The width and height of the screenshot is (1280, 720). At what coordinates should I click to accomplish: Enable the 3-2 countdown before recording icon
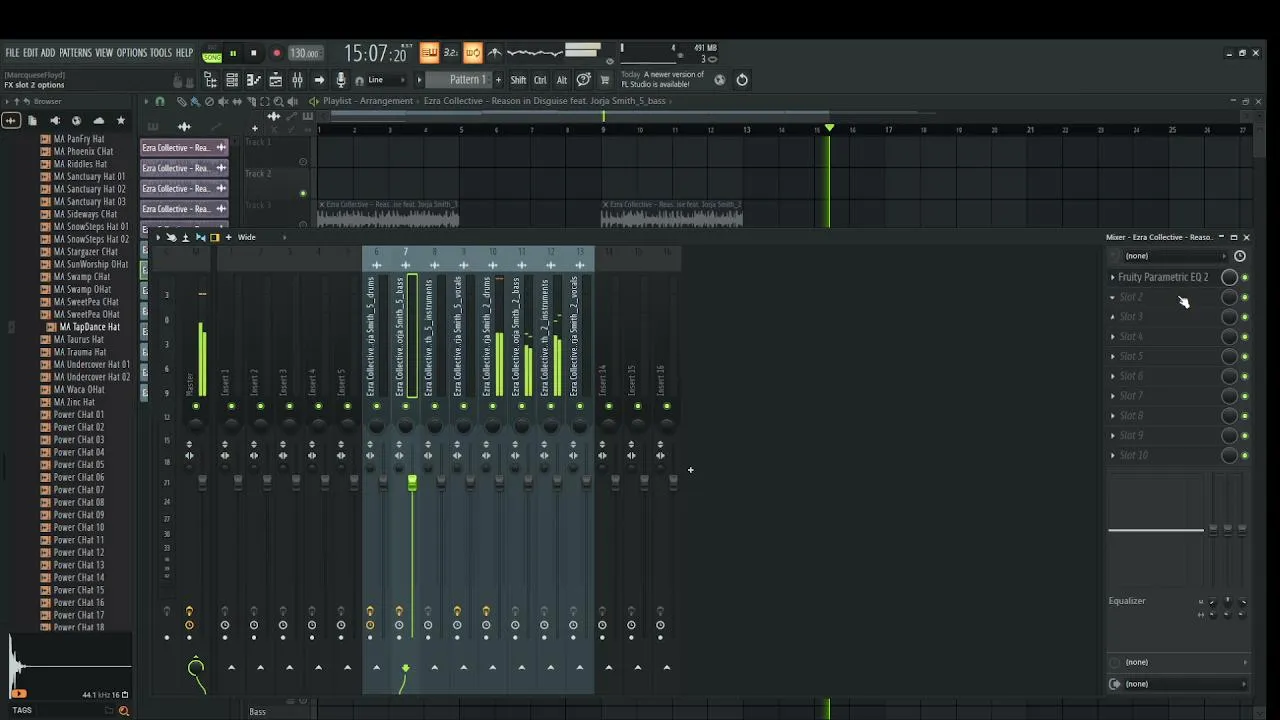click(450, 53)
